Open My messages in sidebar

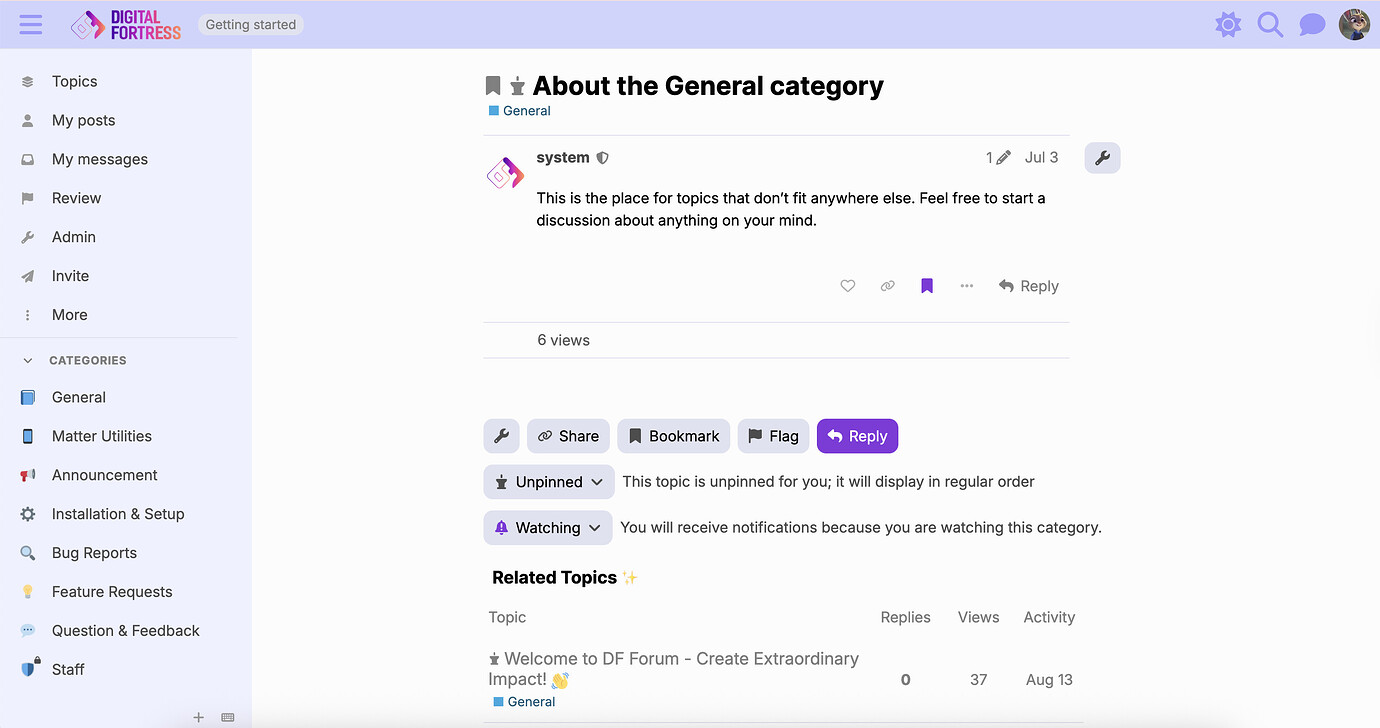coord(99,159)
